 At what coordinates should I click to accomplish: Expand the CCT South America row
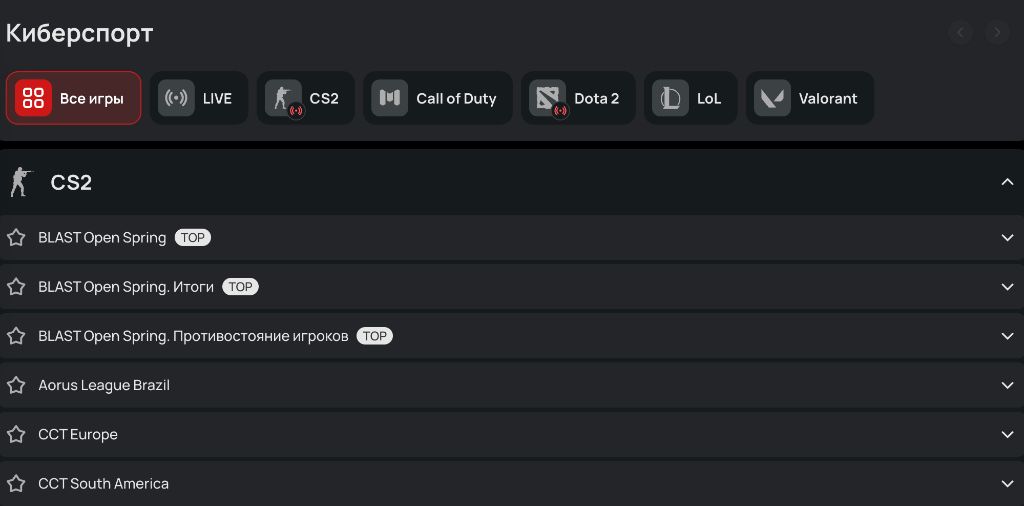point(1007,484)
